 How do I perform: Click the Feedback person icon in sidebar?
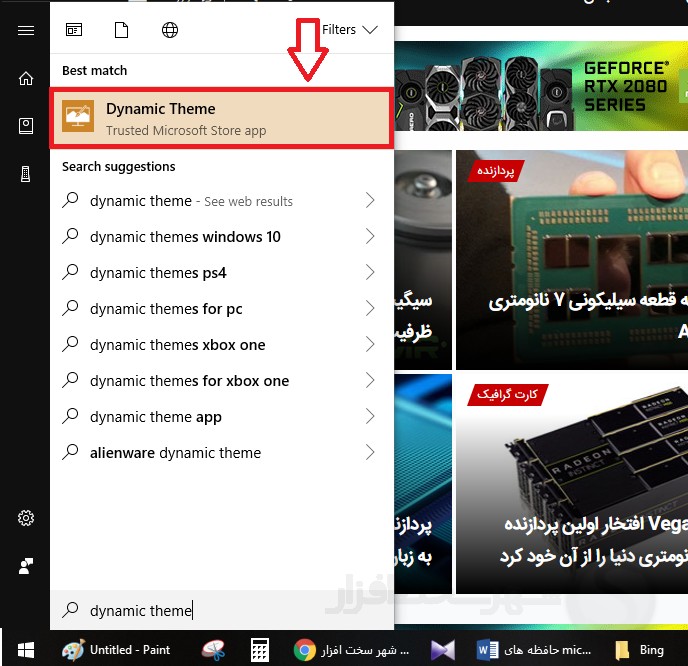click(26, 566)
